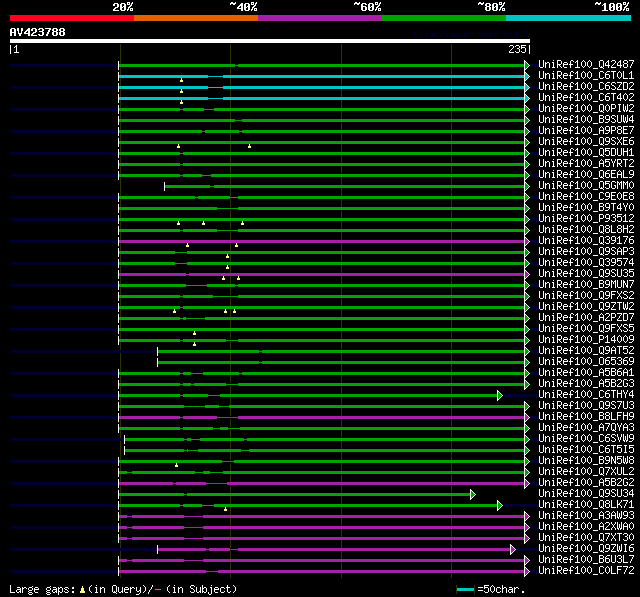
Task: Select UniRef100_Q9ZTW2 label
Action: (586, 307)
